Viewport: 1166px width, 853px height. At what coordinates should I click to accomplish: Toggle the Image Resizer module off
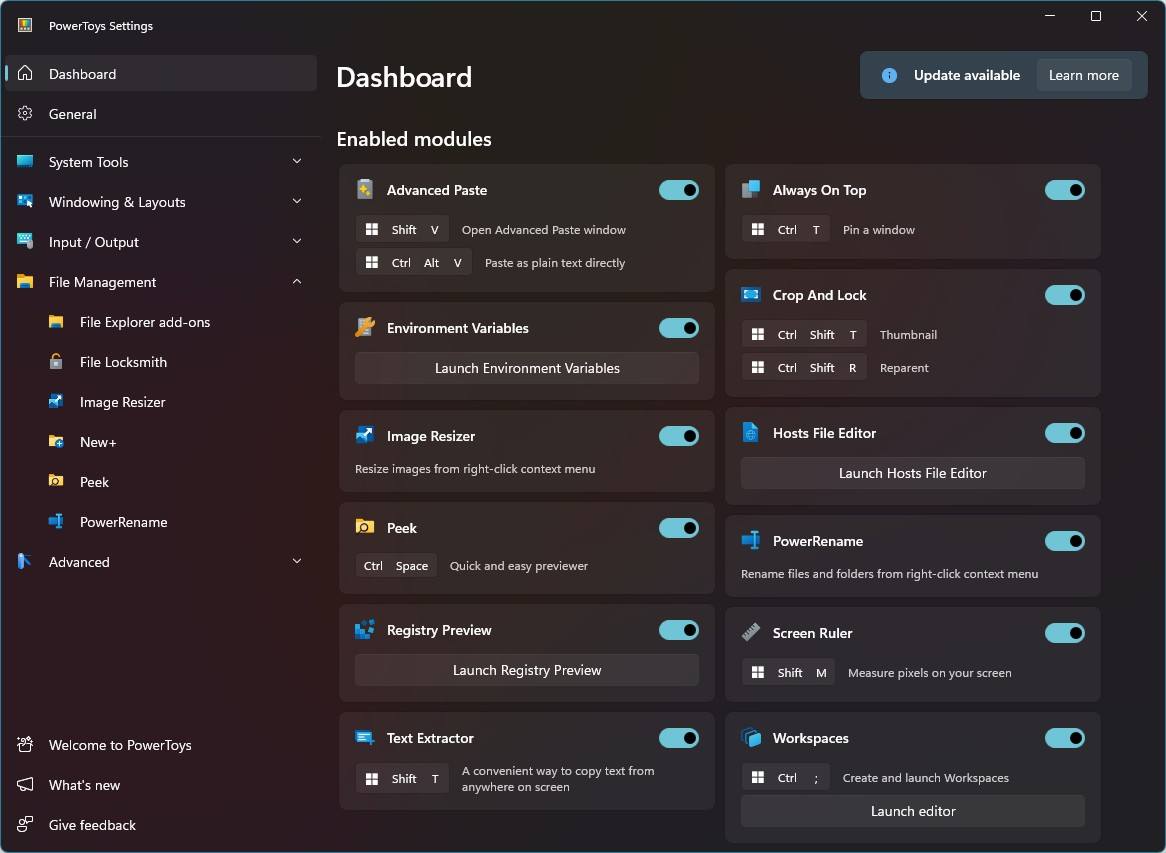(679, 436)
